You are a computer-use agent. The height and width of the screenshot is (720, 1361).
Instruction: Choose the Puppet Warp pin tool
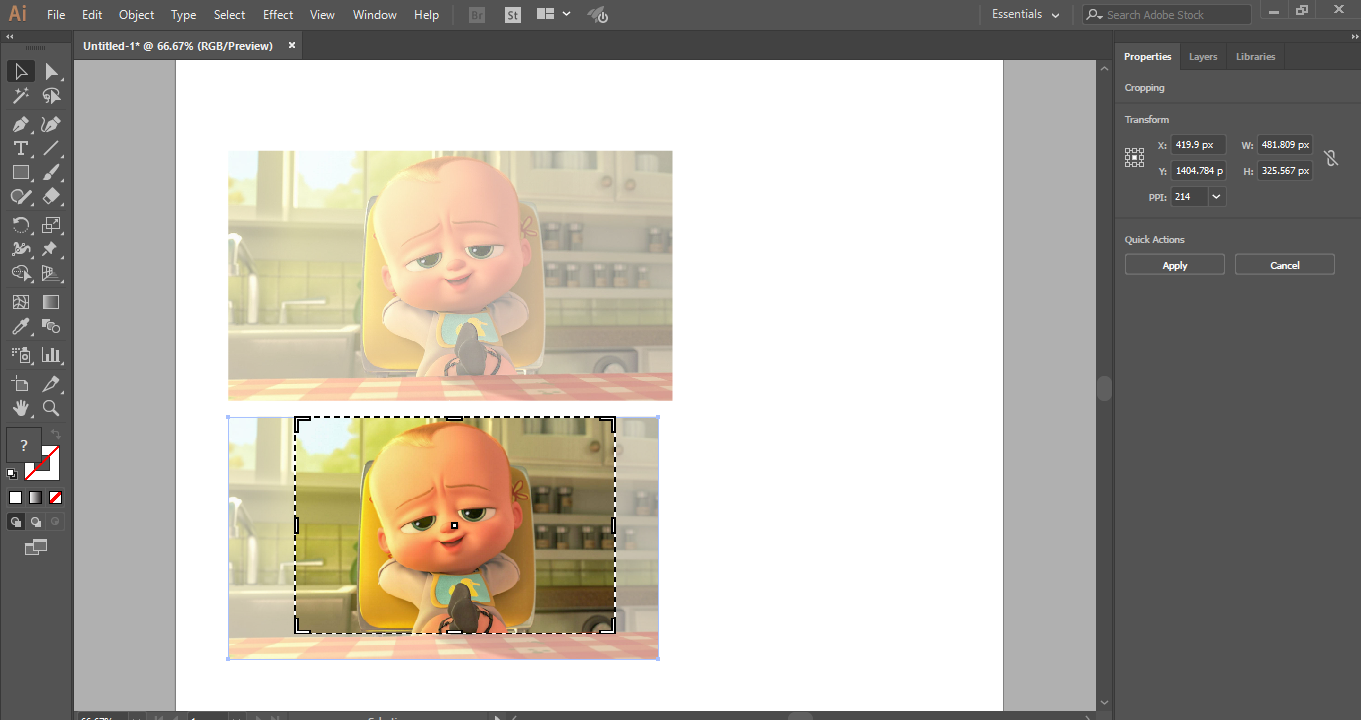pyautogui.click(x=51, y=249)
